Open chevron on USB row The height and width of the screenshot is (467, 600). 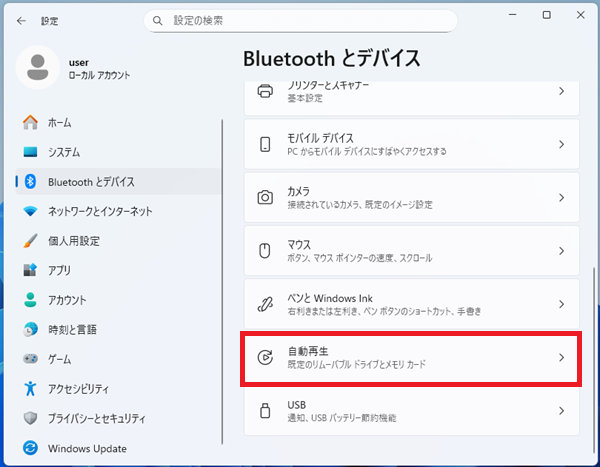[561, 411]
